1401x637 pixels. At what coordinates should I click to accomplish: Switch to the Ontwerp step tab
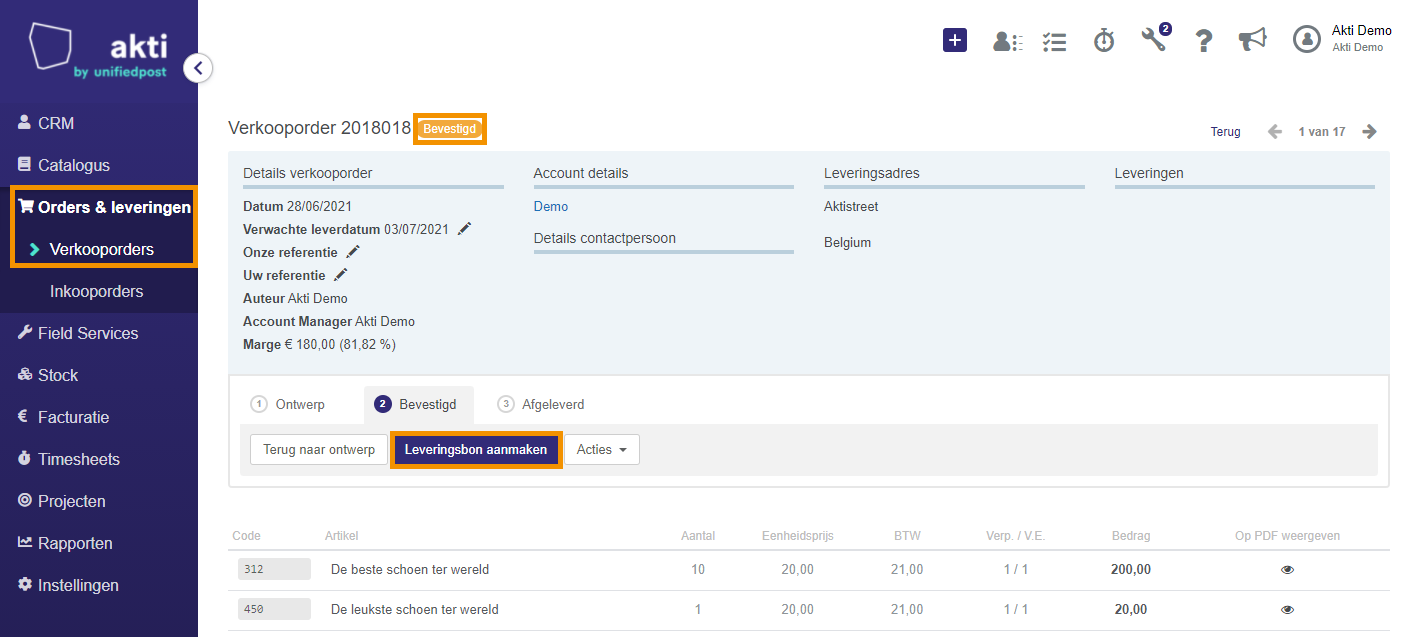pyautogui.click(x=289, y=405)
